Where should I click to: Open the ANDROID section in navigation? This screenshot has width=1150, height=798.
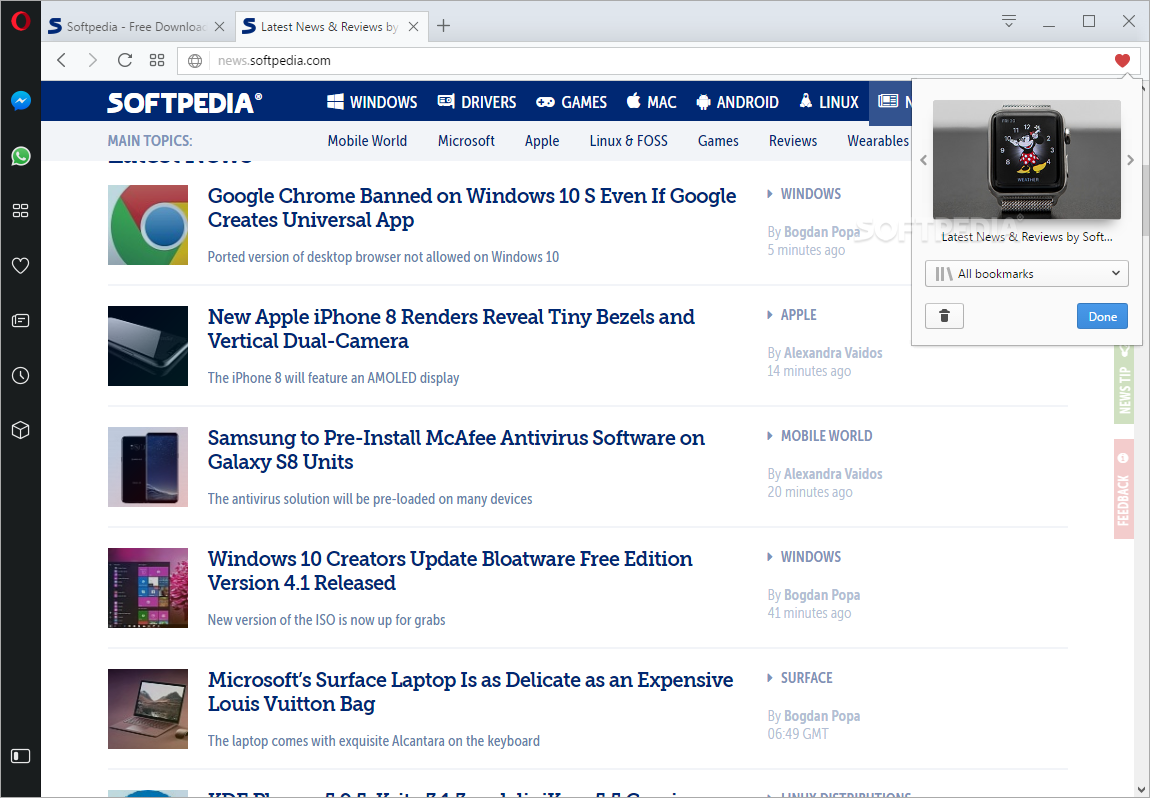coord(737,102)
